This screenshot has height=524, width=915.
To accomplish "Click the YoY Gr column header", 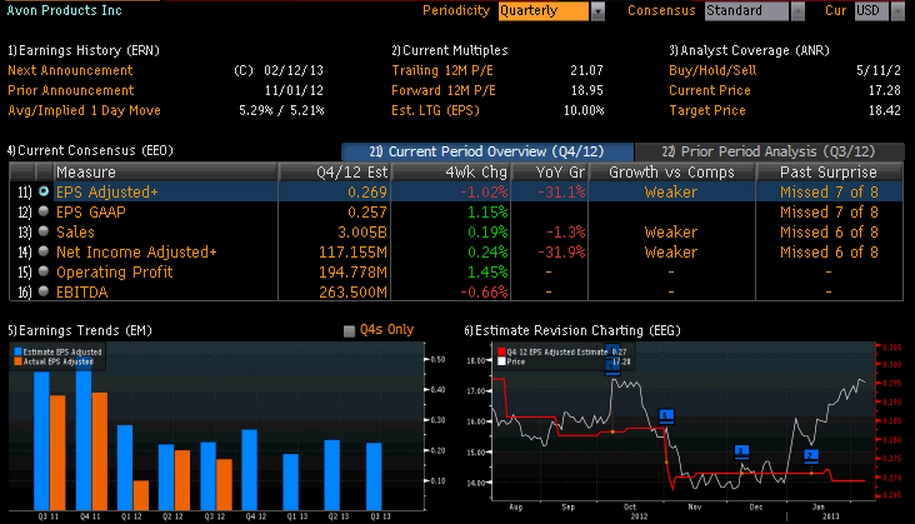I will (550, 172).
